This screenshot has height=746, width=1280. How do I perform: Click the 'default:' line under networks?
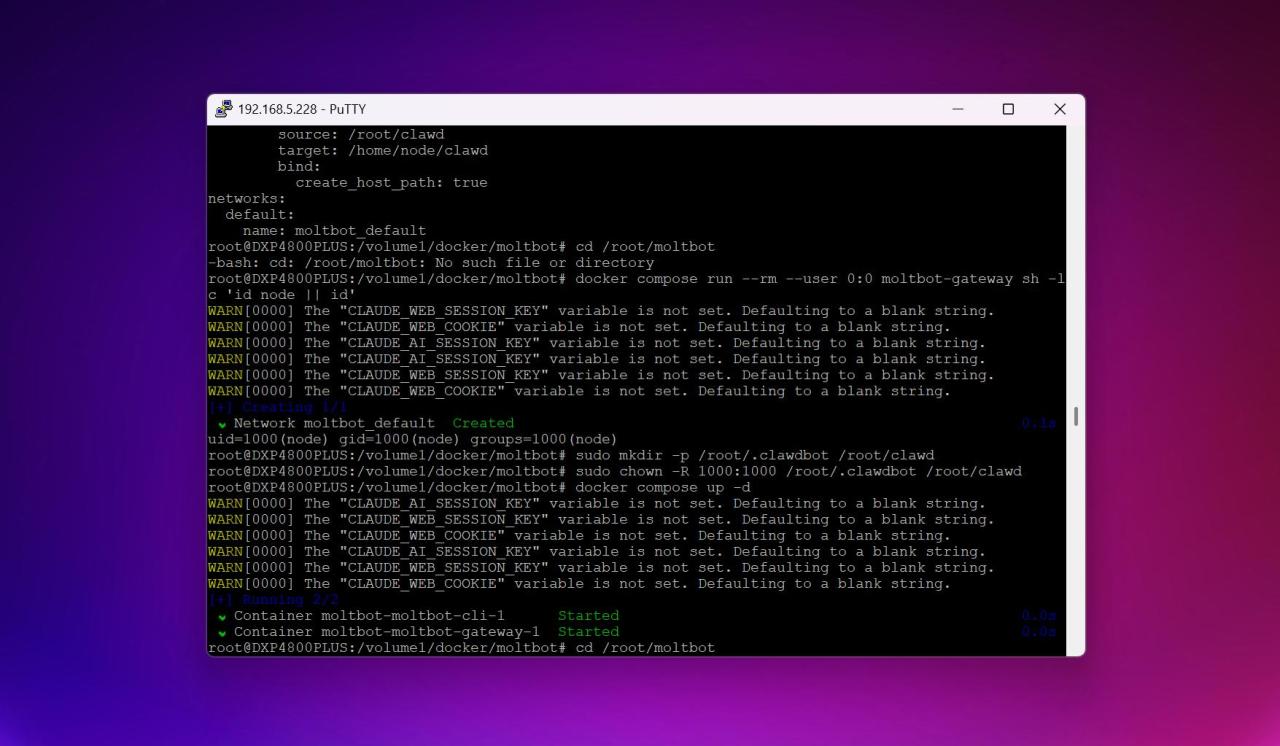point(260,214)
